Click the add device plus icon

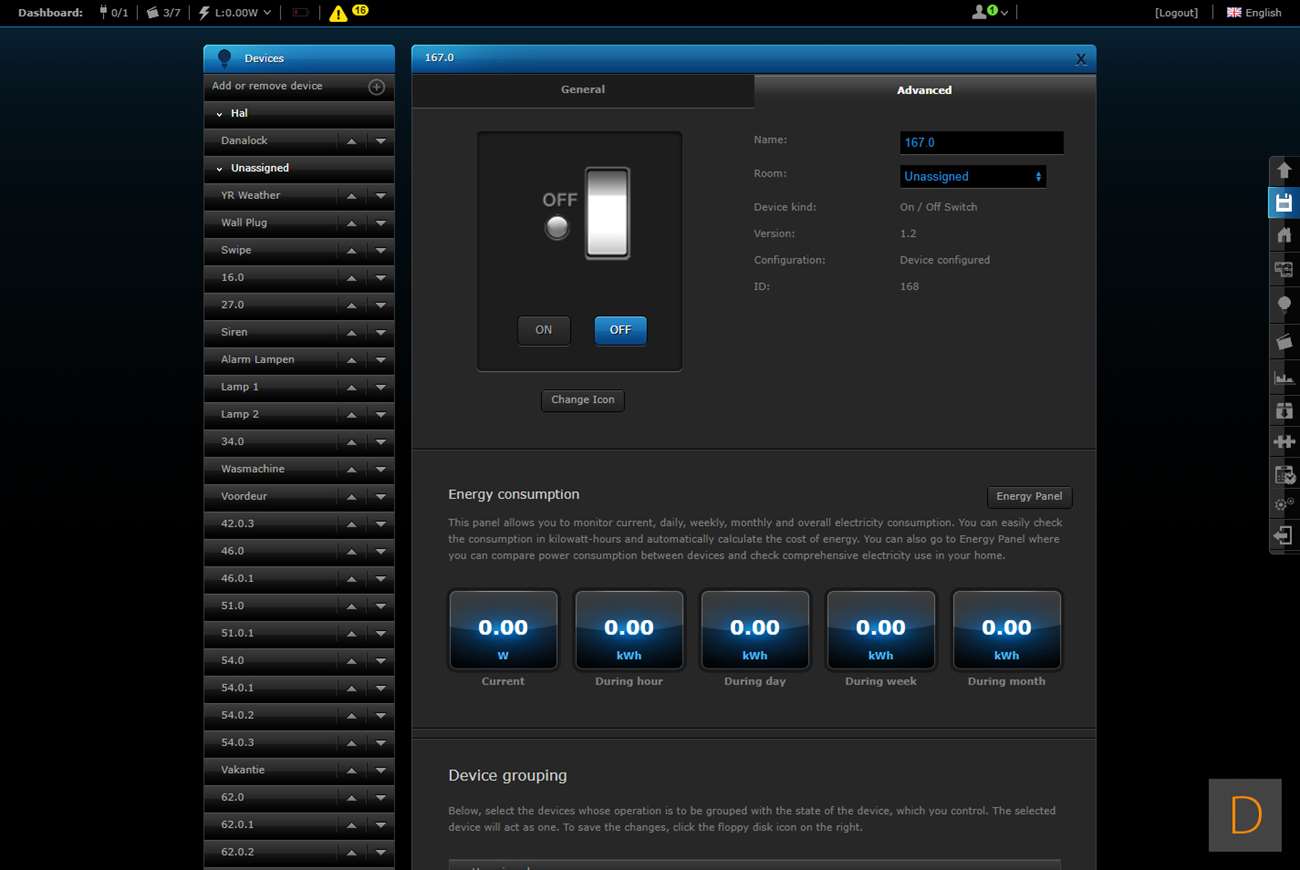point(376,87)
